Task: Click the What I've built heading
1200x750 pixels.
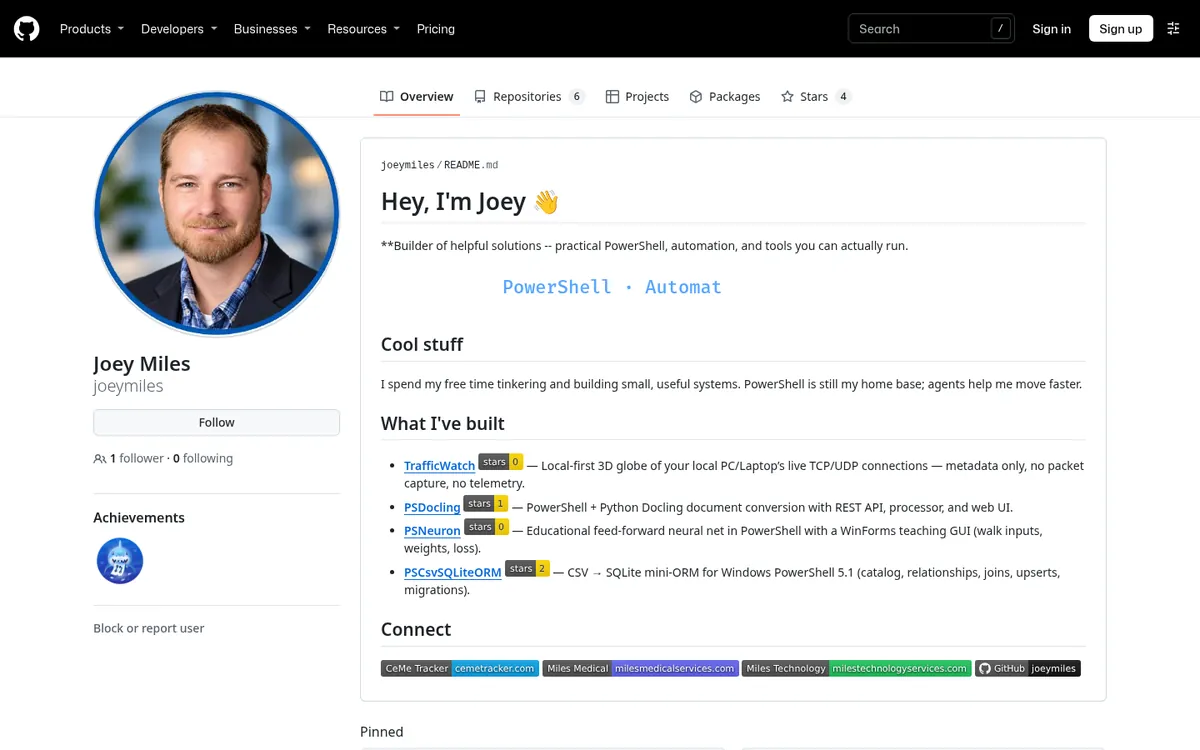Action: (x=443, y=424)
